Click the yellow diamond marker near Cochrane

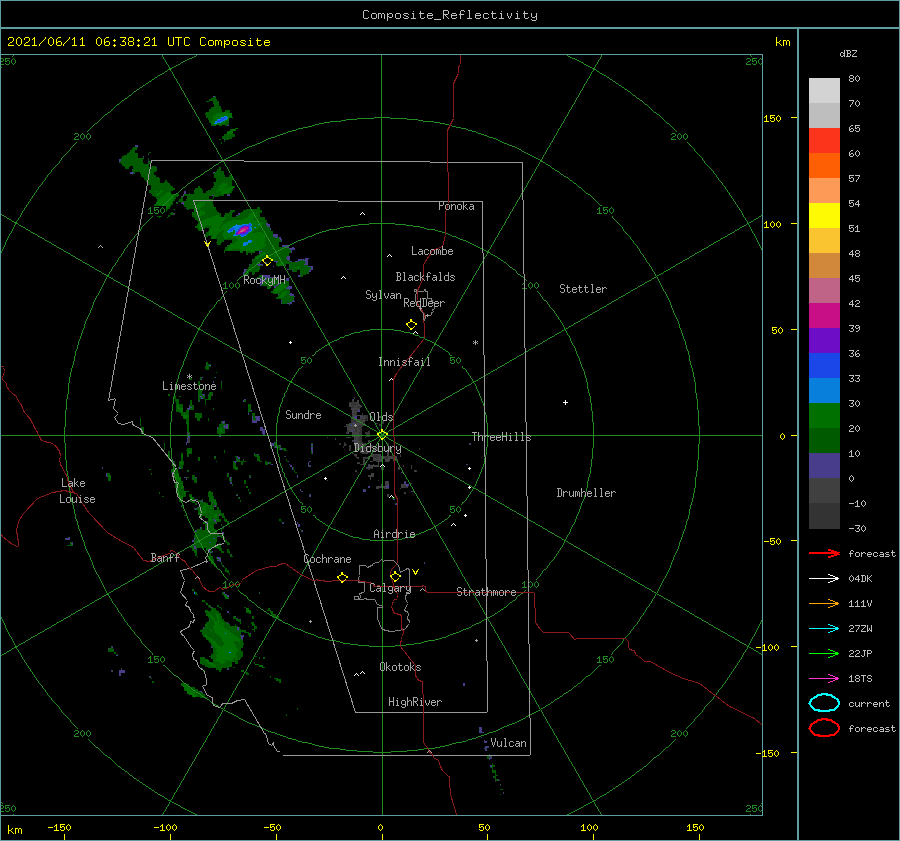[342, 577]
